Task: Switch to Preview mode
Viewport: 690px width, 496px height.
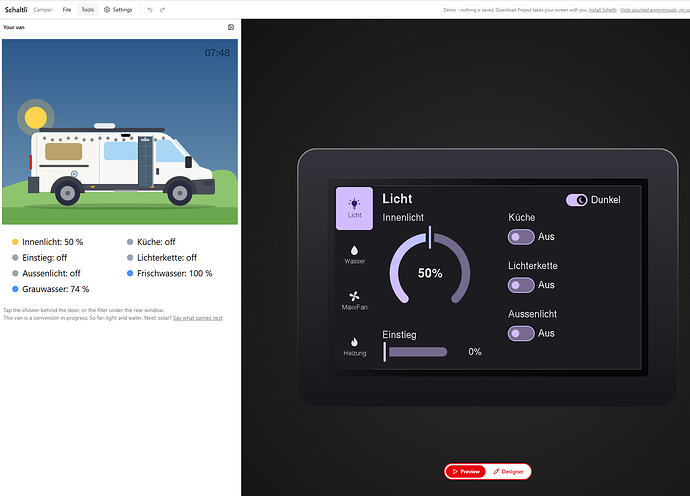Action: pos(466,471)
